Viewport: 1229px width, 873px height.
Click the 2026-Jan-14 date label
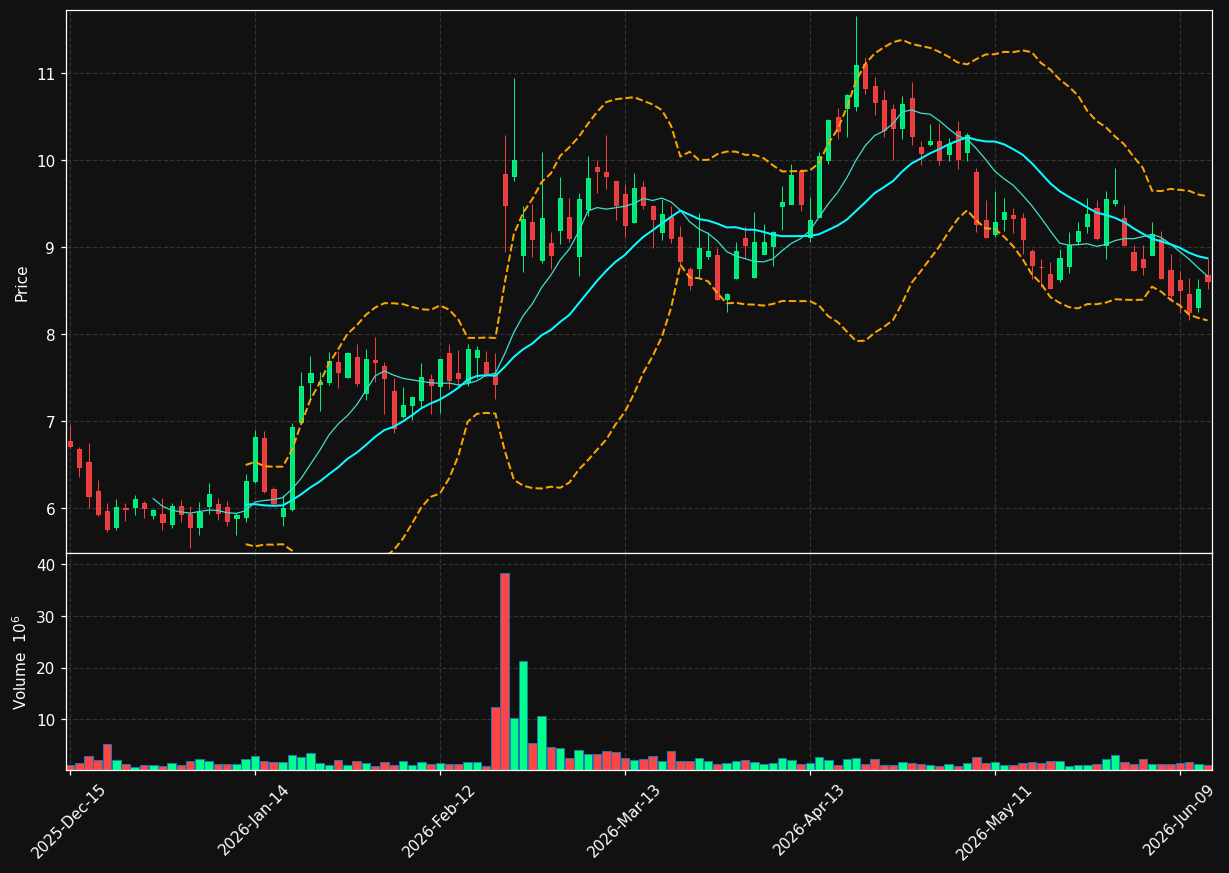[x=254, y=821]
